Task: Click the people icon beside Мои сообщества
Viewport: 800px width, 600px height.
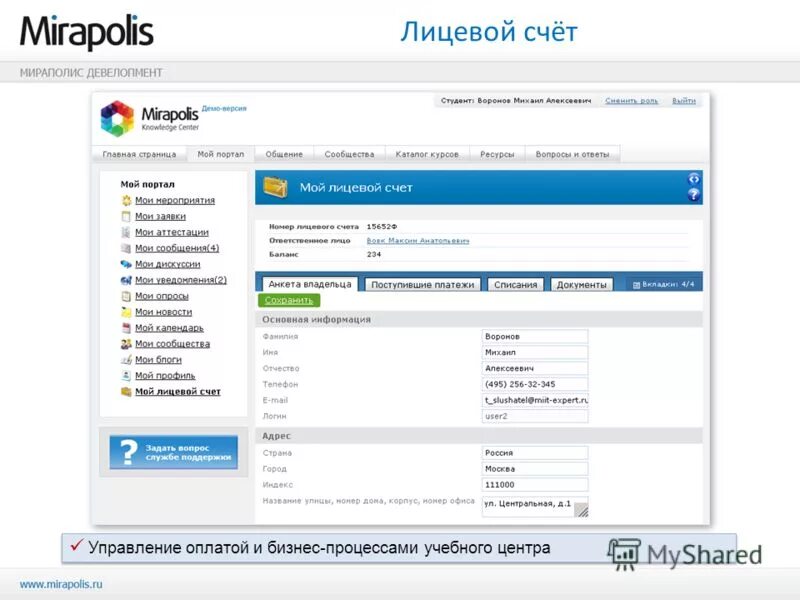Action: (126, 344)
